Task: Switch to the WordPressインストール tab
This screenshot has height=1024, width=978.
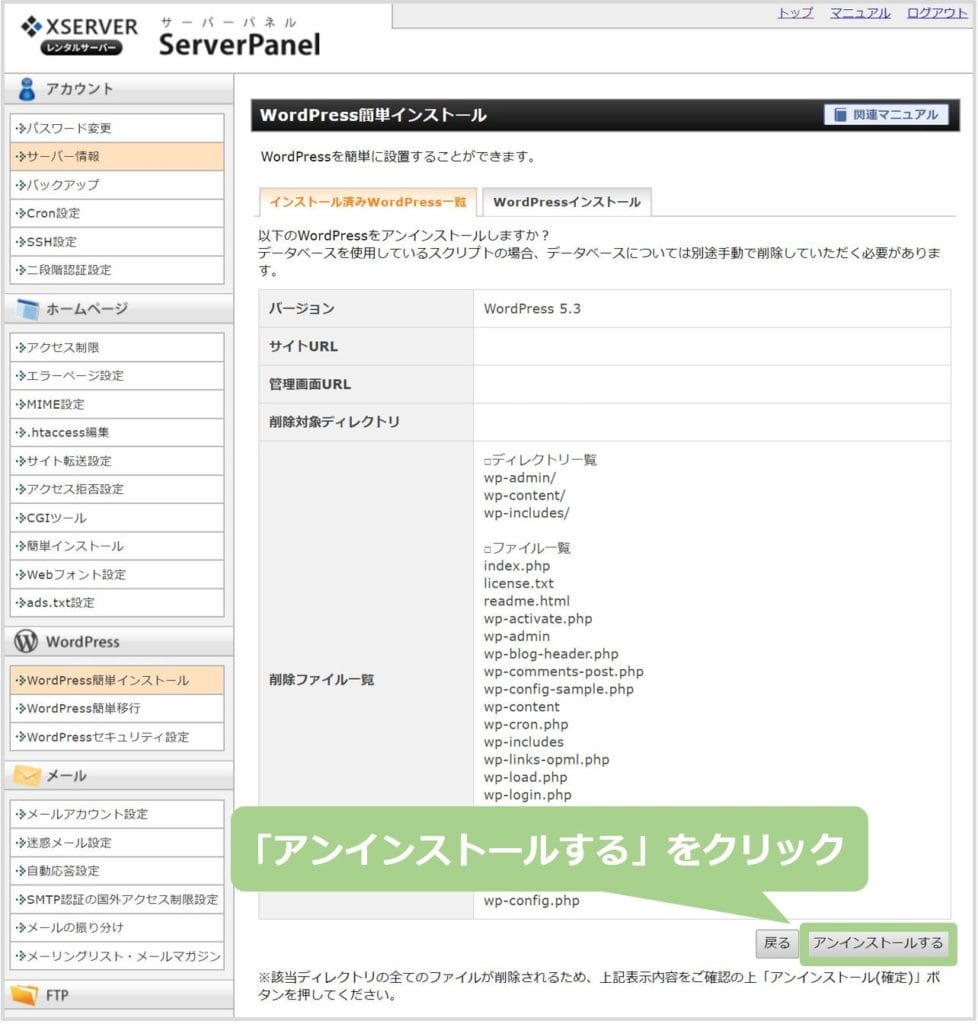Action: point(566,202)
